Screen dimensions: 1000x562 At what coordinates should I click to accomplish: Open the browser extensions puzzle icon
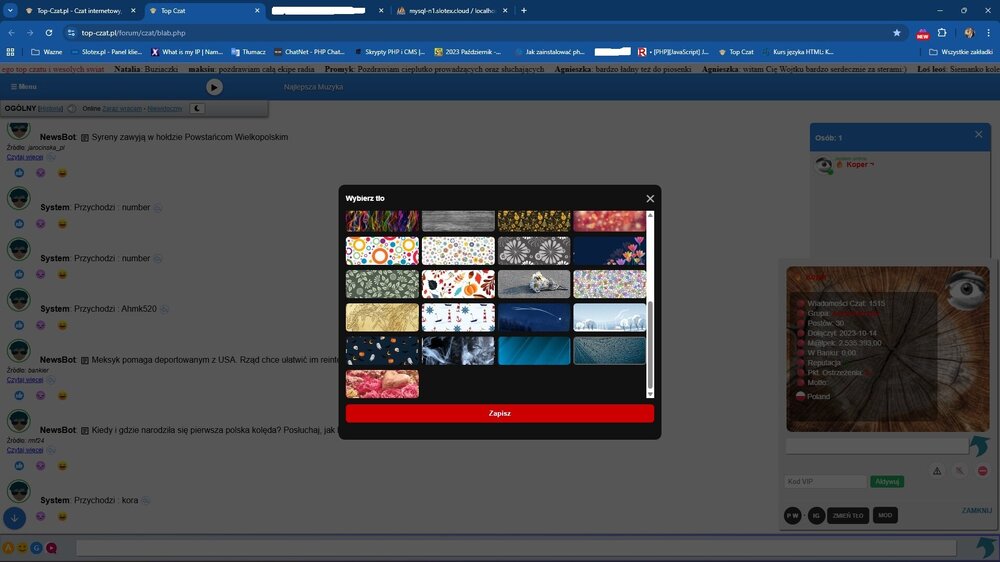pos(942,33)
